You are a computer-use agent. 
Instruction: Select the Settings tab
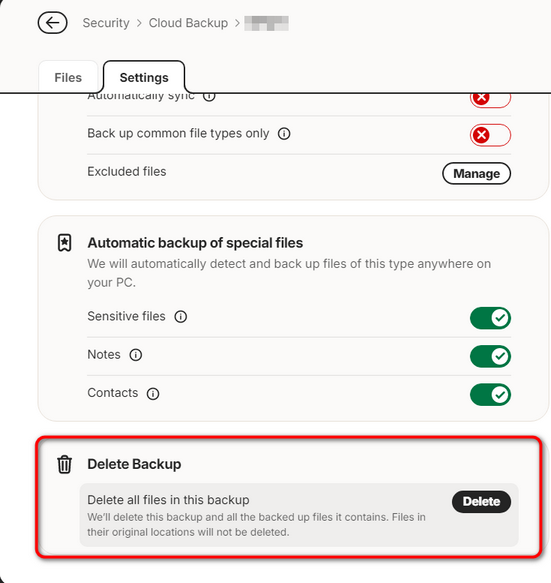[144, 77]
